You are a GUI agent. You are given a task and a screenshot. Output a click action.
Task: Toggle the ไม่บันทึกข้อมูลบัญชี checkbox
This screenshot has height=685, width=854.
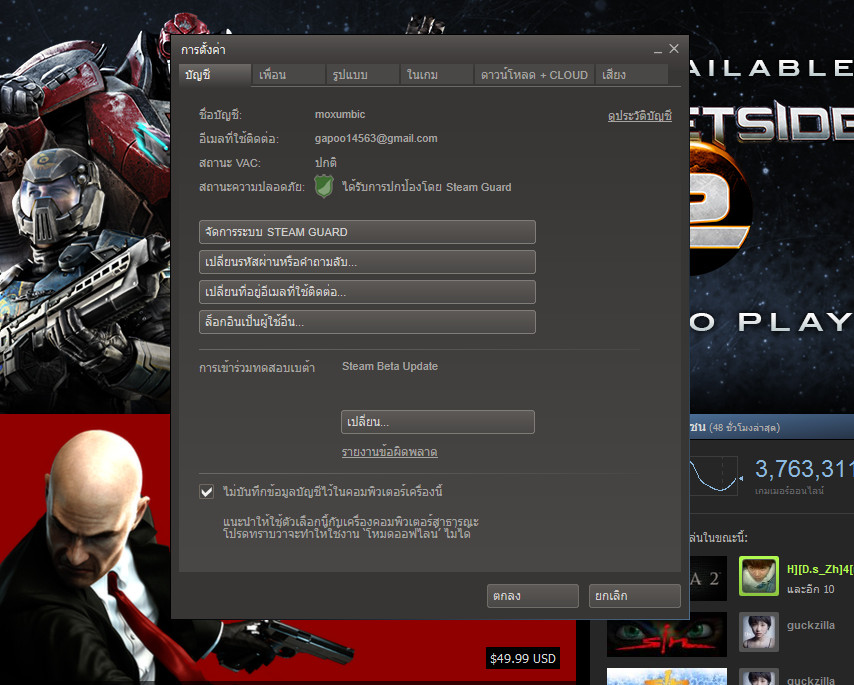click(206, 492)
